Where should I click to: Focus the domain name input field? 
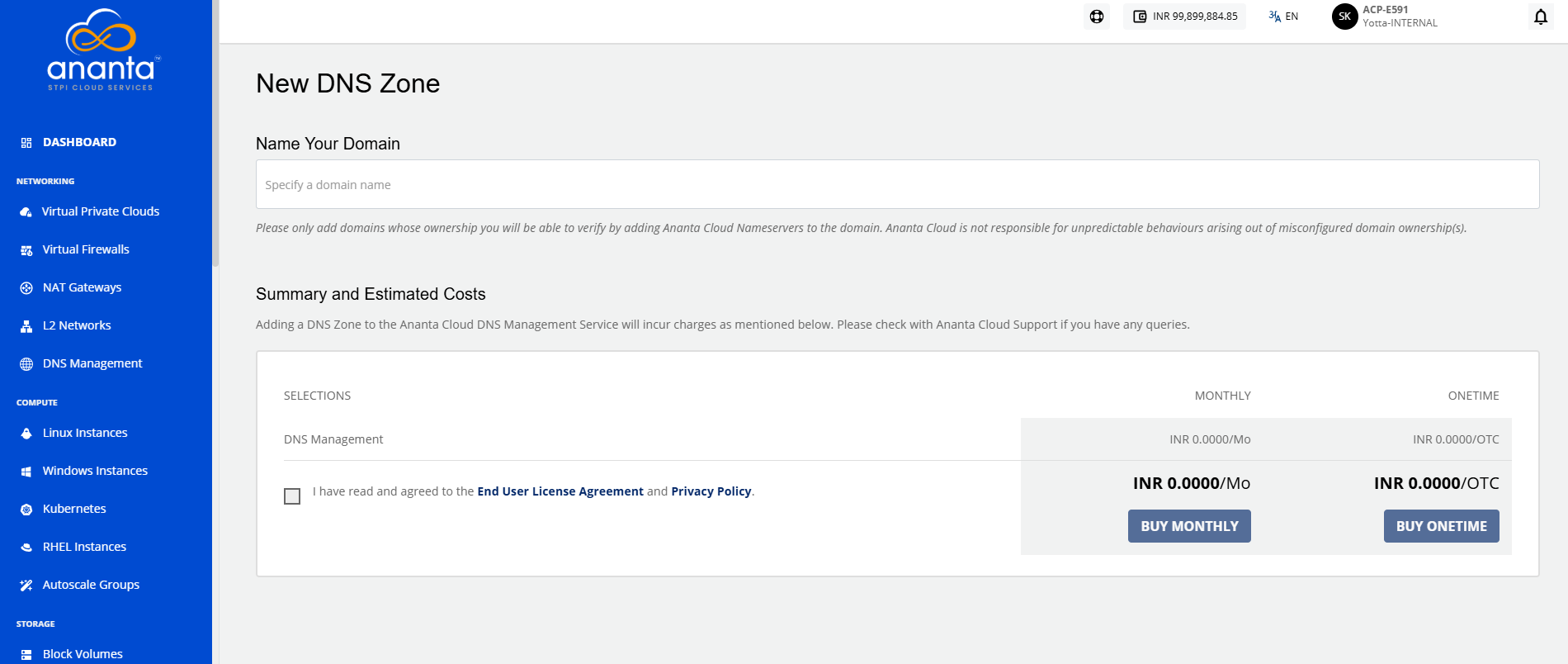pyautogui.click(x=897, y=184)
